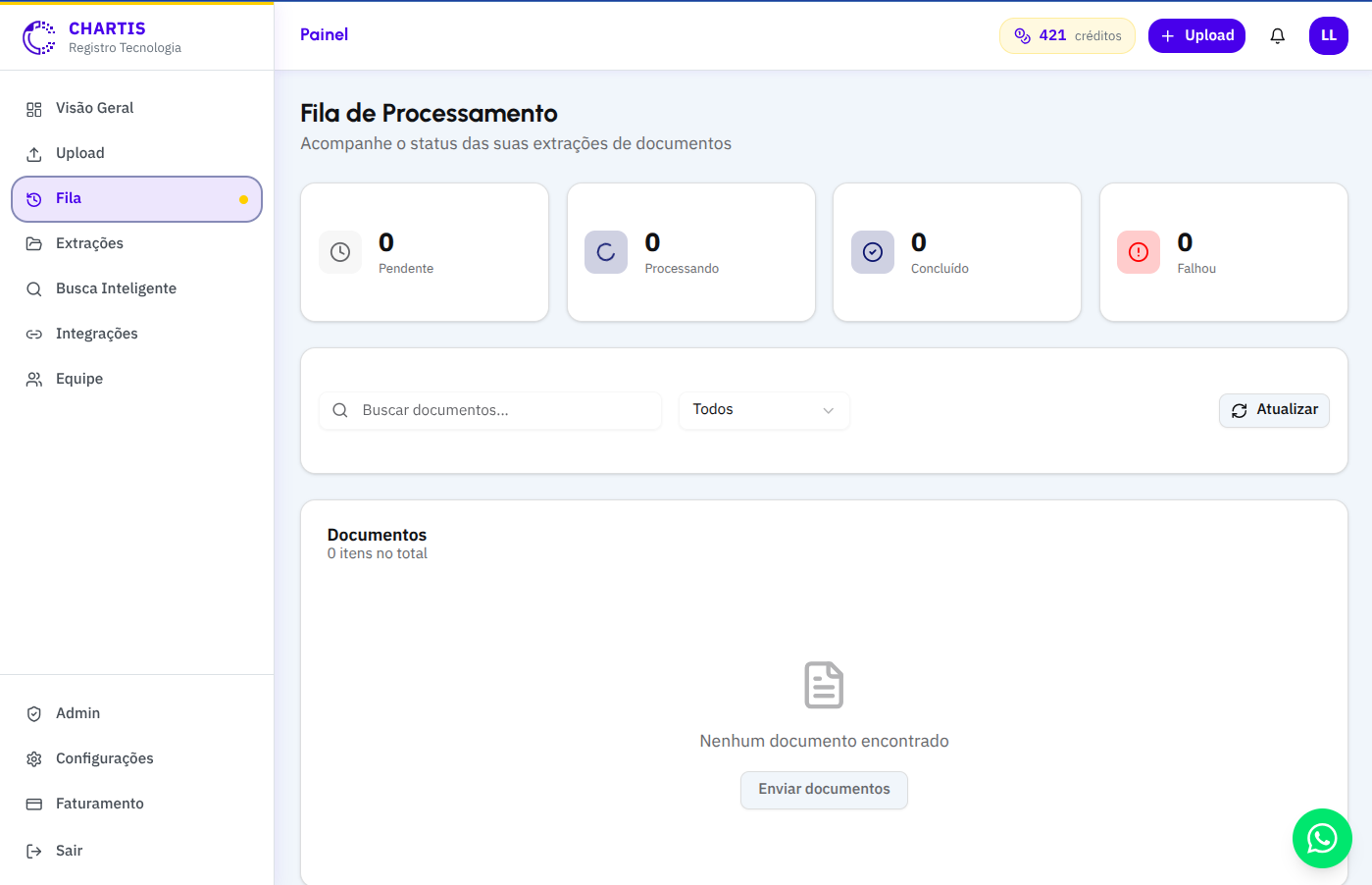Open notifications bell icon
Viewport: 1372px width, 885px height.
click(1277, 36)
